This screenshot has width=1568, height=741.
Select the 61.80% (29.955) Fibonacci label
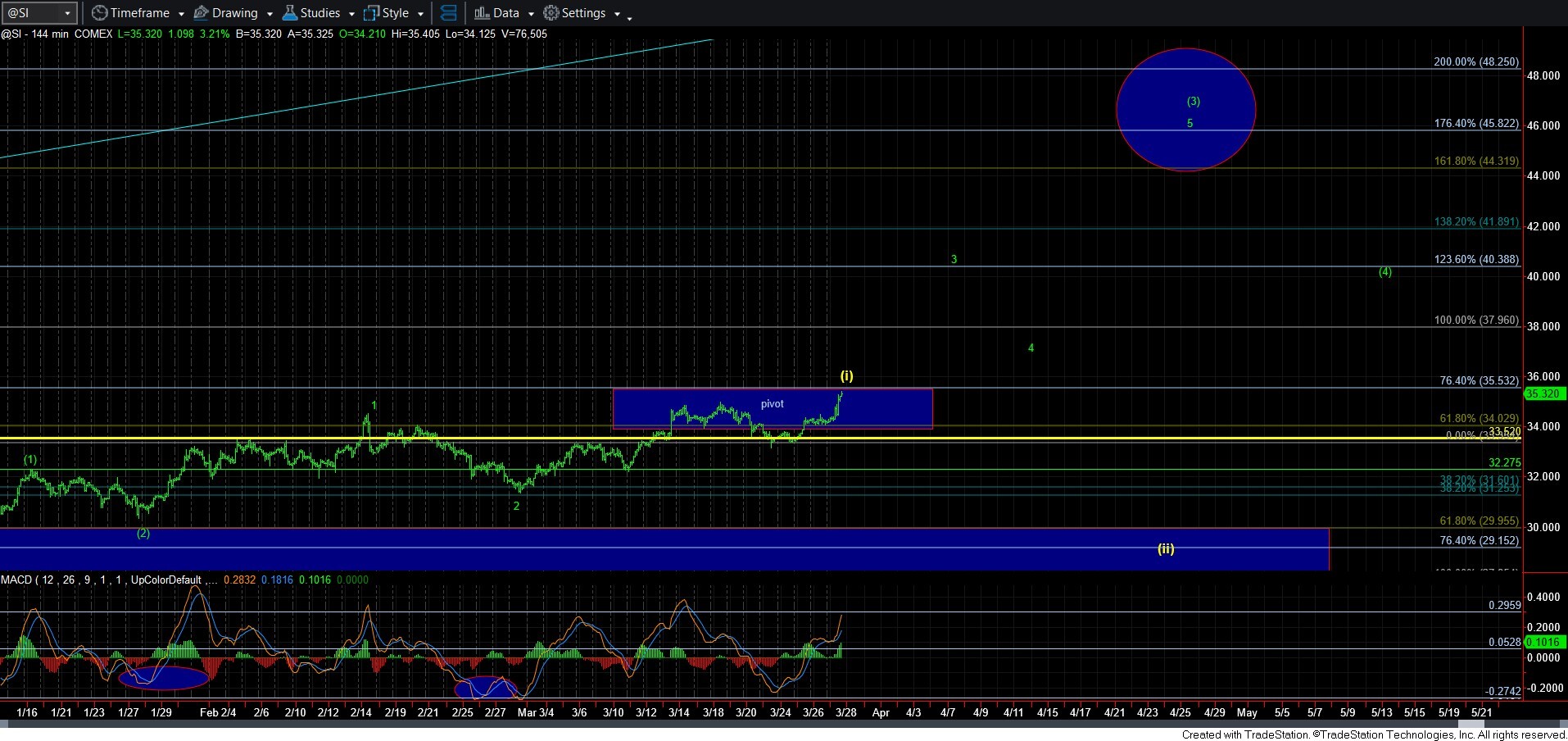click(x=1479, y=521)
